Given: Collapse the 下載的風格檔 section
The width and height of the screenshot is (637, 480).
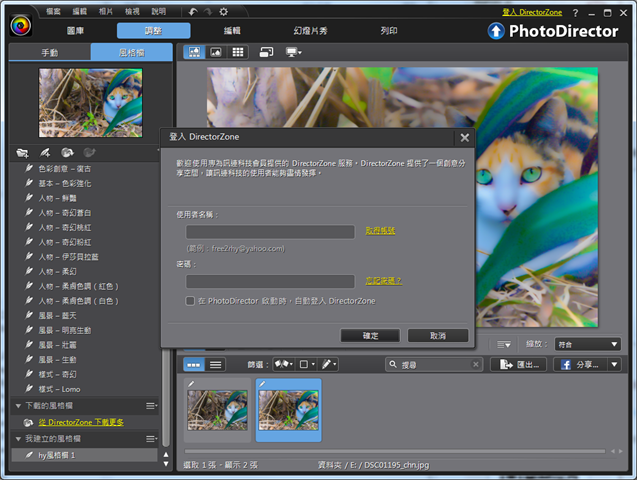Looking at the screenshot, I should pyautogui.click(x=18, y=406).
